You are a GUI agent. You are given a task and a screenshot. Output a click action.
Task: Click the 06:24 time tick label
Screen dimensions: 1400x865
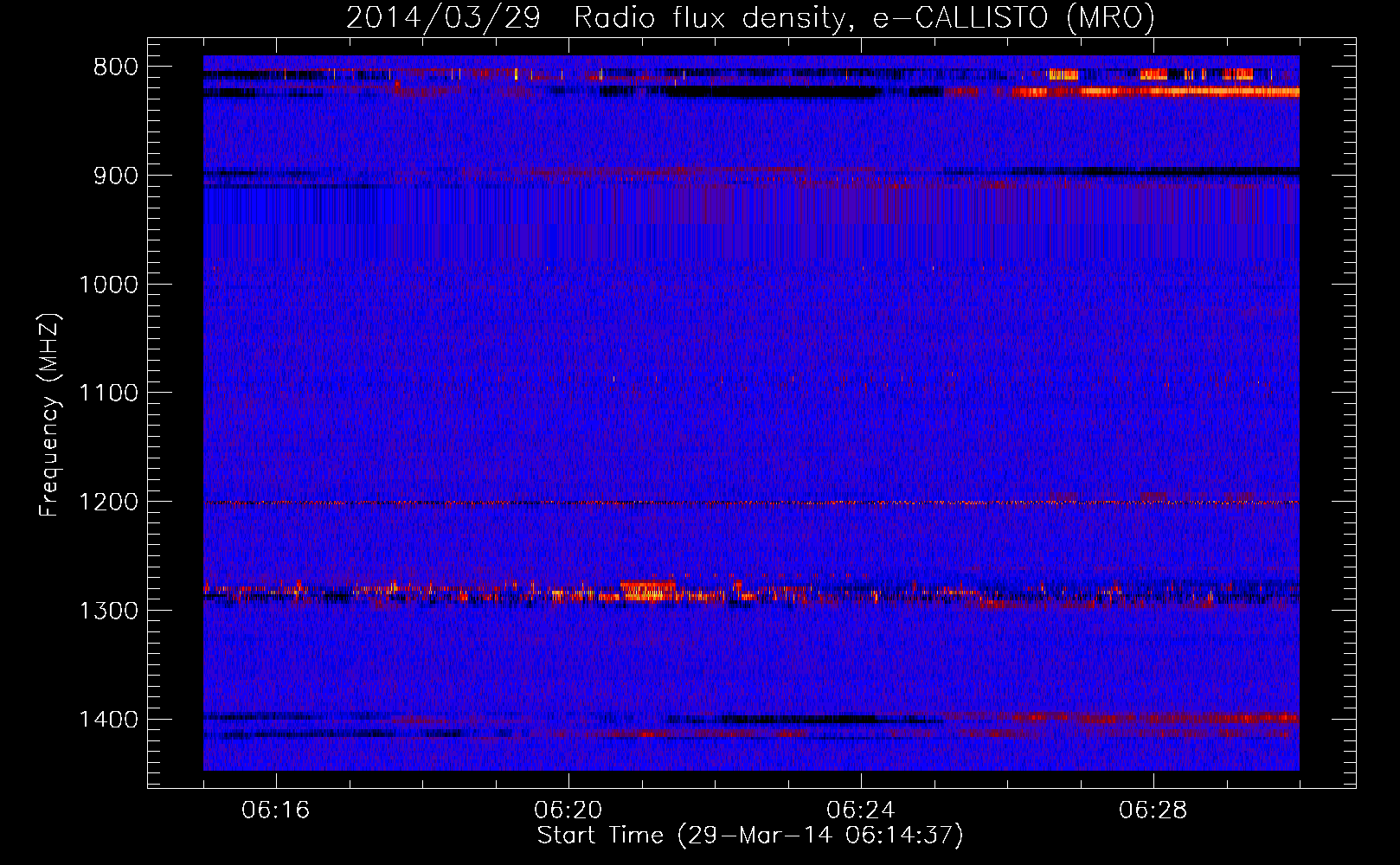coord(861,811)
